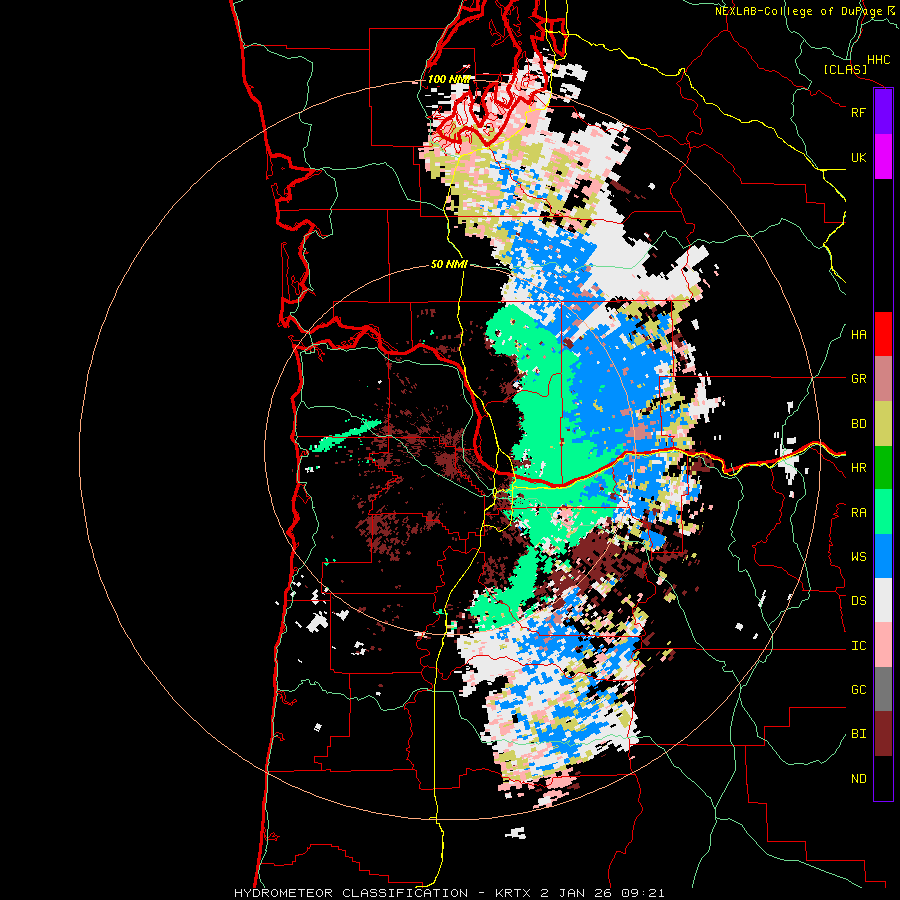Click the '50 NMI' range ring label
This screenshot has width=900, height=900.
[x=449, y=265]
